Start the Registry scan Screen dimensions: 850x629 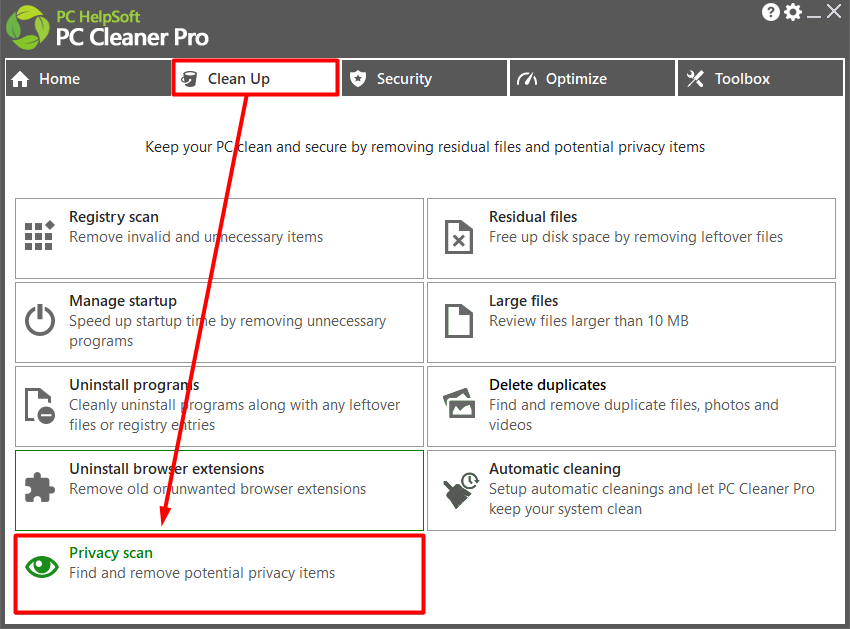point(220,239)
